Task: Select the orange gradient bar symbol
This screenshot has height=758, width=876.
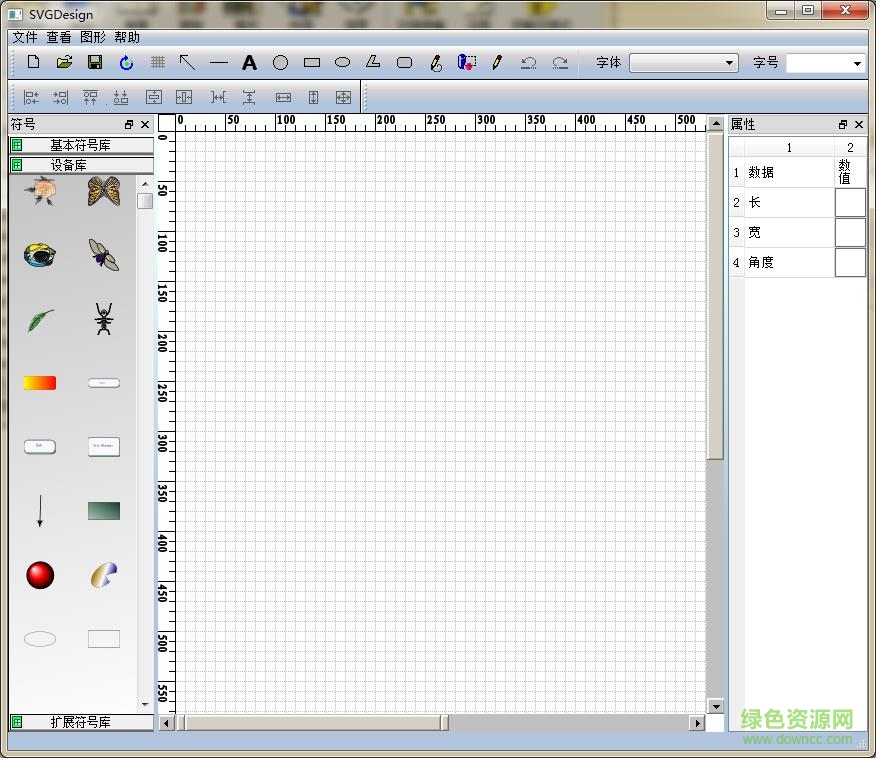Action: click(40, 383)
